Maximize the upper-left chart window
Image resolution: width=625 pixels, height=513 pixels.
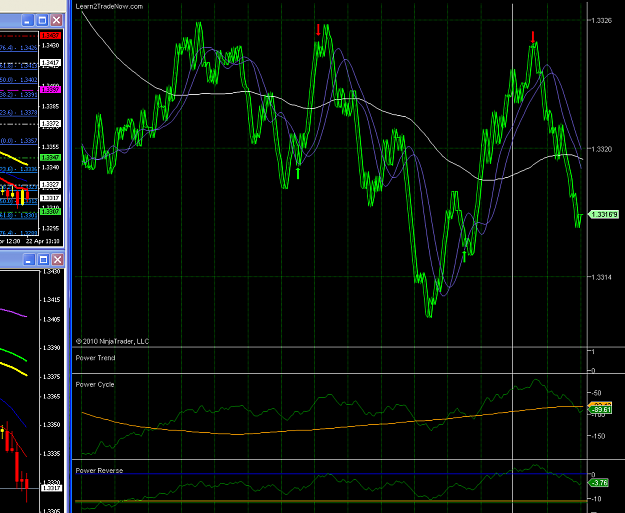pyautogui.click(x=42, y=20)
